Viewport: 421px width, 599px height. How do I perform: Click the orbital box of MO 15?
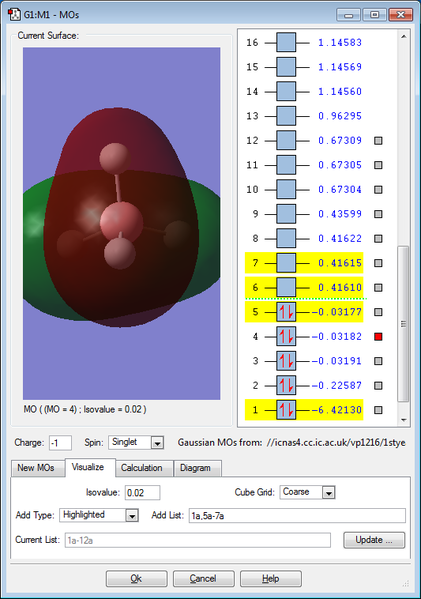[x=286, y=67]
